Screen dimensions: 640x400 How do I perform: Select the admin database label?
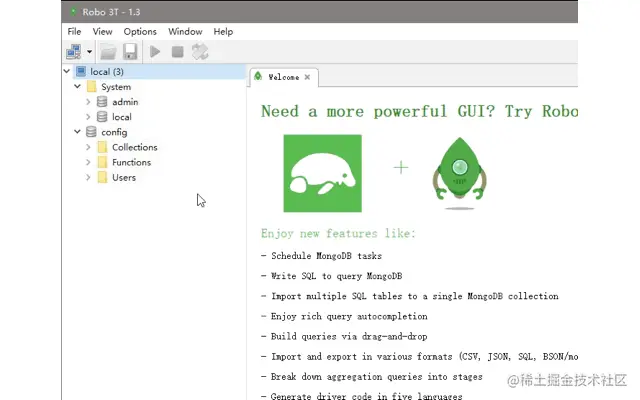pos(125,102)
